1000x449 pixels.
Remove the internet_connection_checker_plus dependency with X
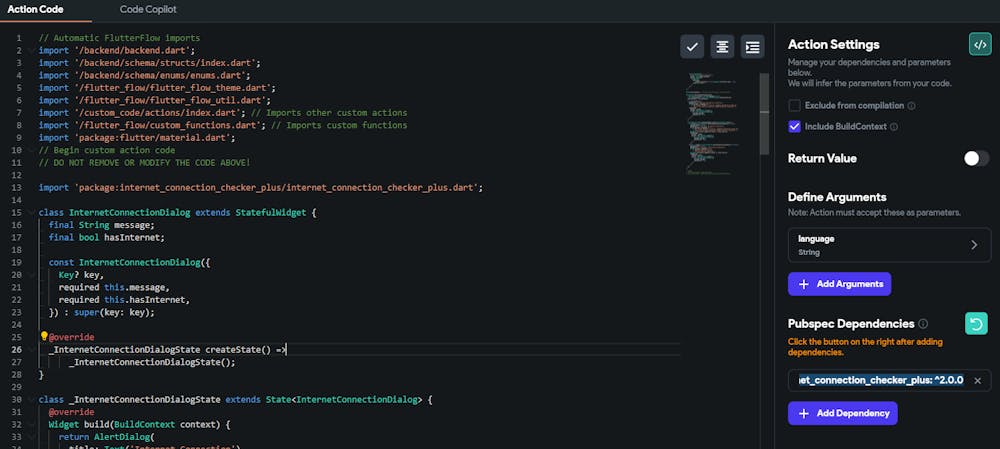point(978,381)
